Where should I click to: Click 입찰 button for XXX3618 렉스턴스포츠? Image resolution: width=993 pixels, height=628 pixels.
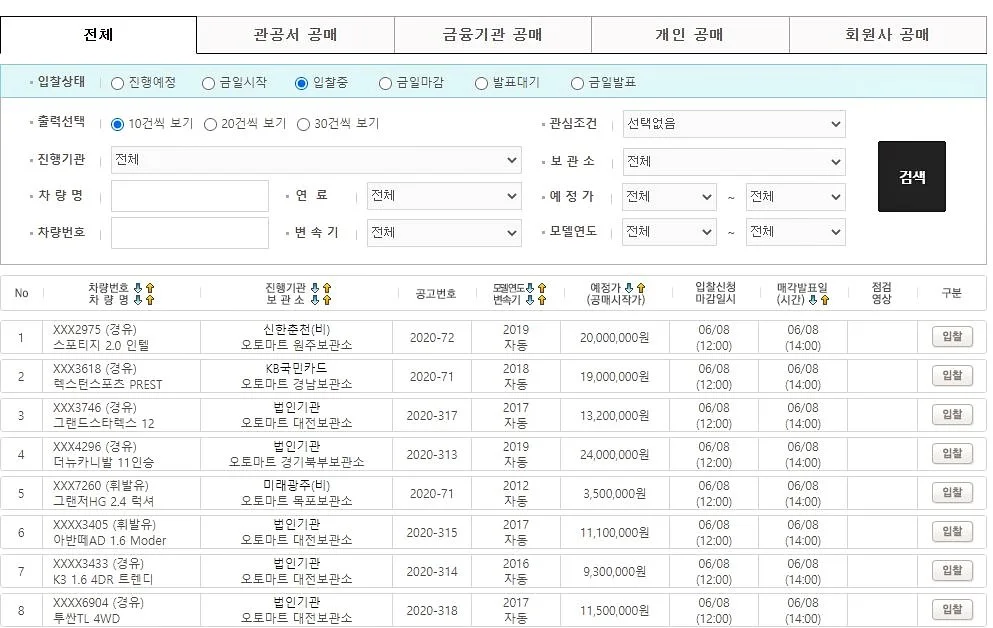[x=952, y=376]
